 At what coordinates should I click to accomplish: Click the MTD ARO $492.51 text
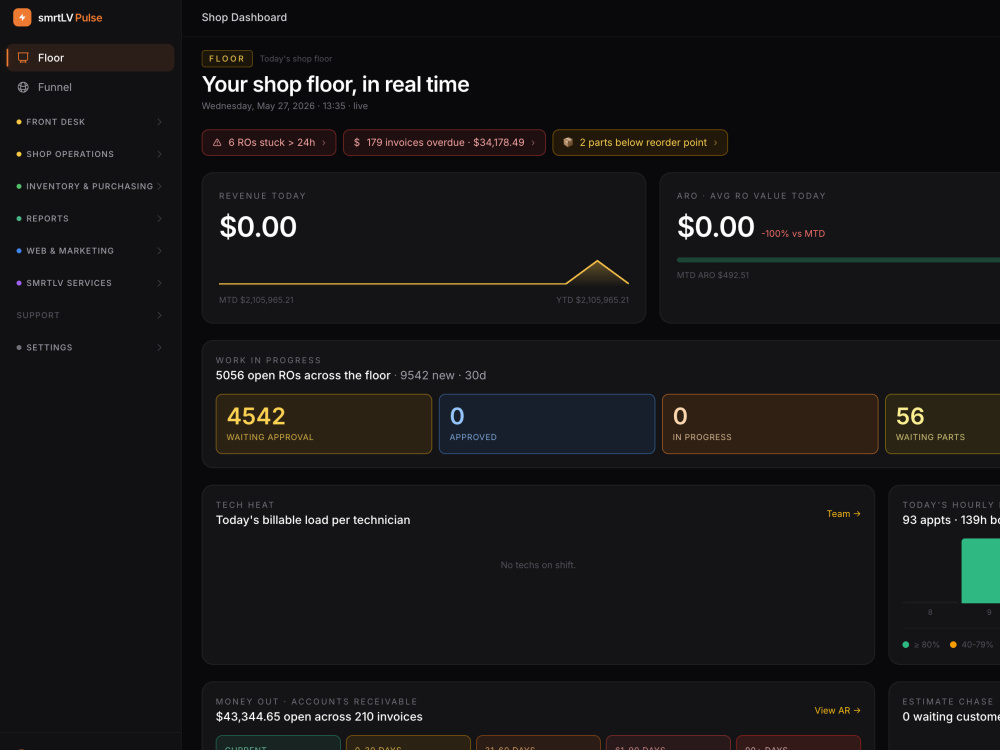click(x=713, y=276)
